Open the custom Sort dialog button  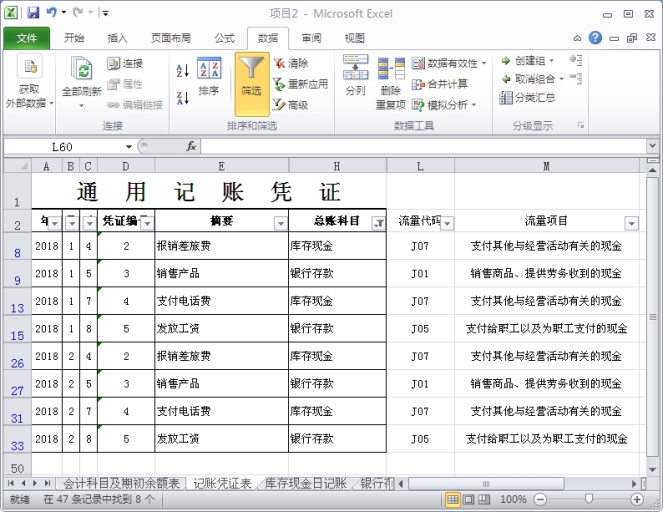tap(209, 78)
